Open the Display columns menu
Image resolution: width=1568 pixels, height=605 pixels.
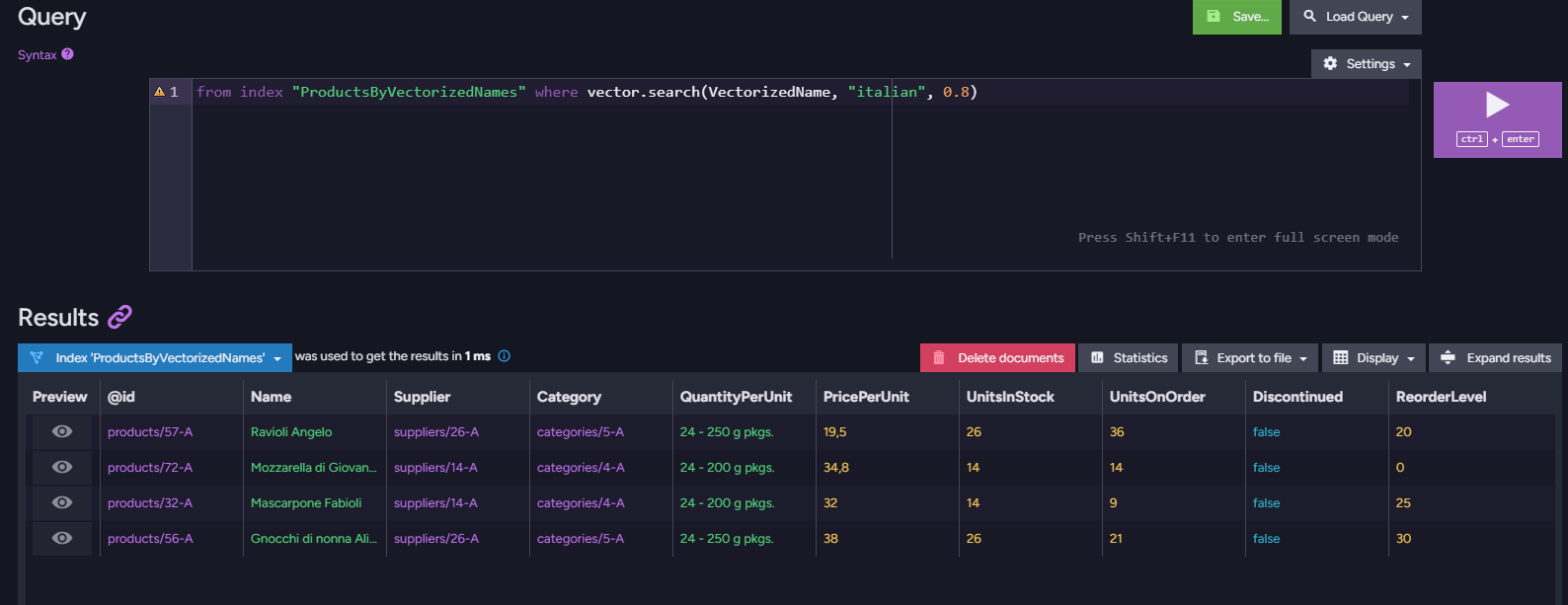click(1374, 357)
